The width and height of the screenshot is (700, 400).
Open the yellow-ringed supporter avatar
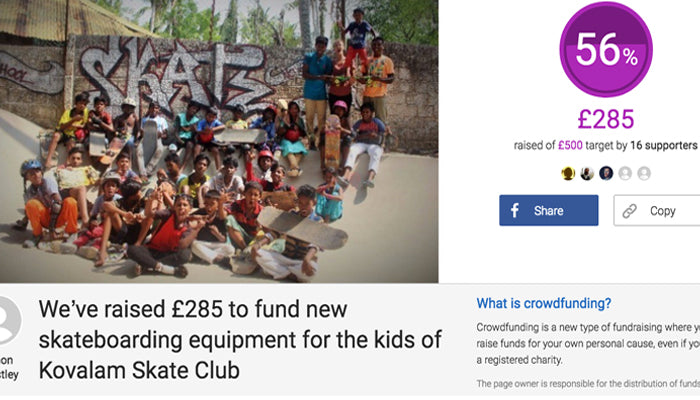568,173
